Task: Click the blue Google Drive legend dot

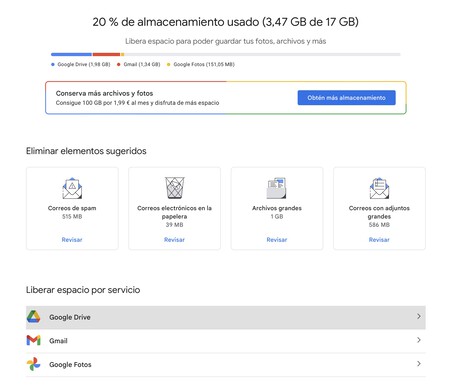Action: click(53, 64)
